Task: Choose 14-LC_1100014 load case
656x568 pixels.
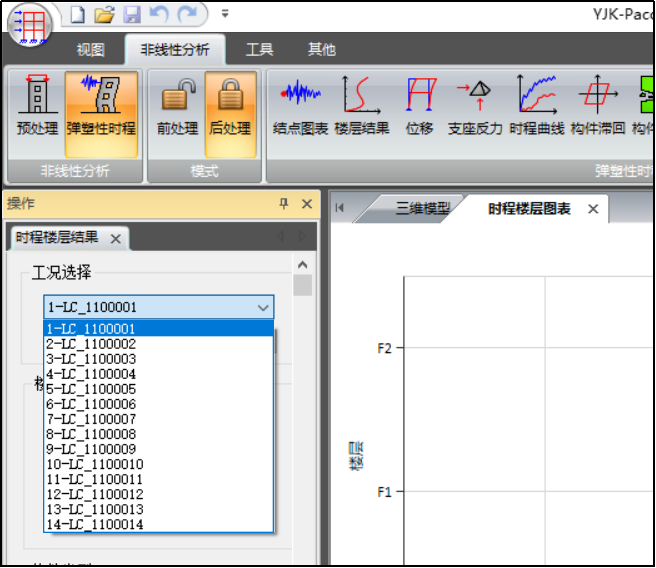Action: pyautogui.click(x=159, y=524)
